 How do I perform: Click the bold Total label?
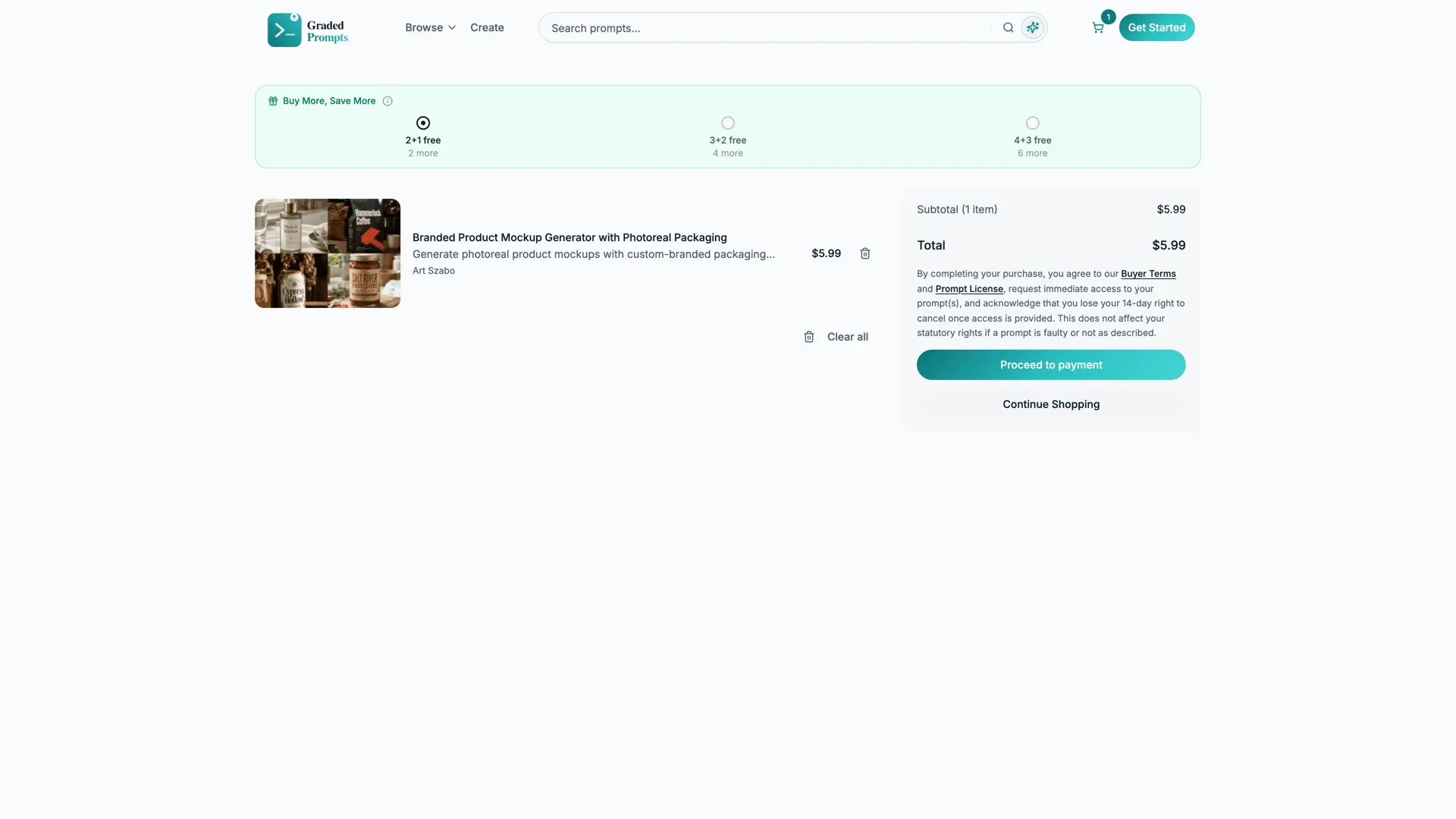point(931,246)
